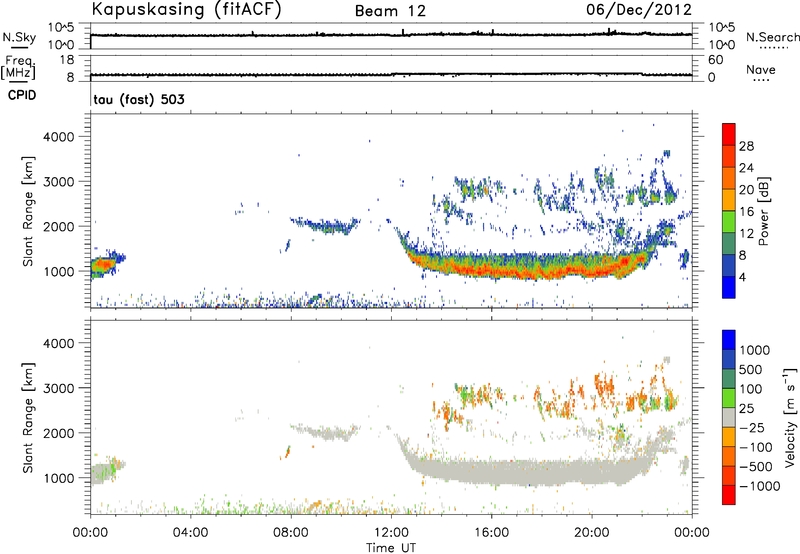Click the -500 label on Velocity color bar
Viewport: 800px width, 554px height.
(x=756, y=467)
